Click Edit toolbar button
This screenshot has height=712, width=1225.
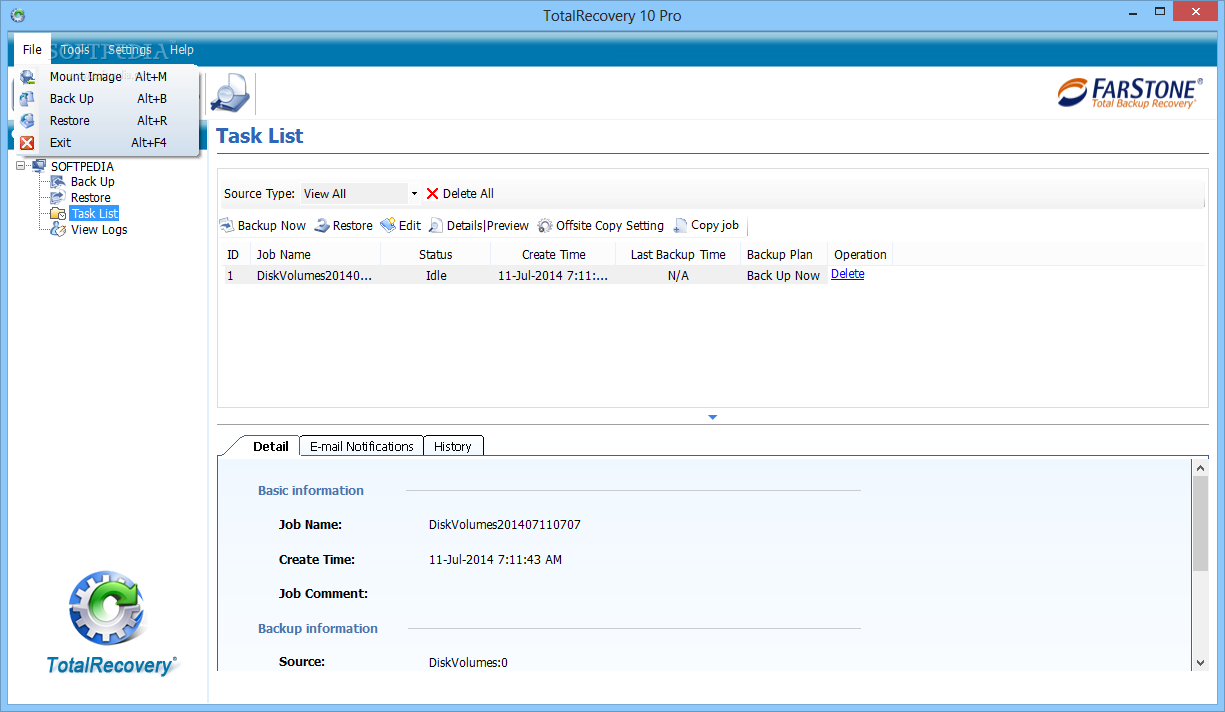(401, 226)
